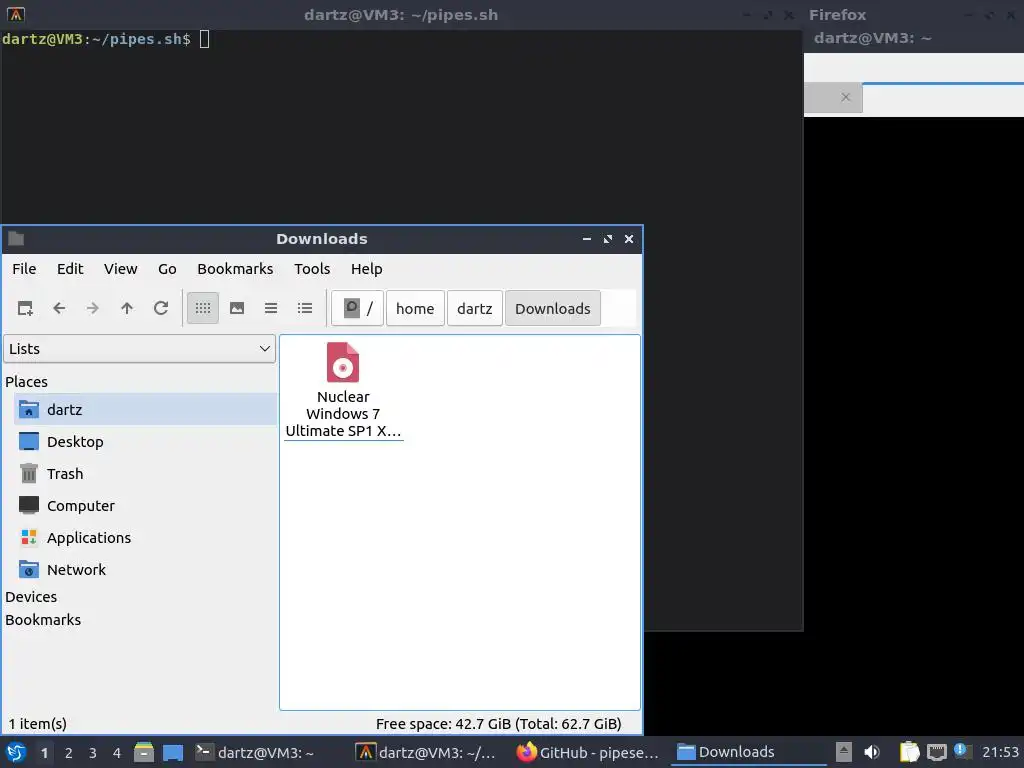The height and width of the screenshot is (768, 1024).
Task: Click the 'Downloads' path button
Action: pyautogui.click(x=552, y=308)
